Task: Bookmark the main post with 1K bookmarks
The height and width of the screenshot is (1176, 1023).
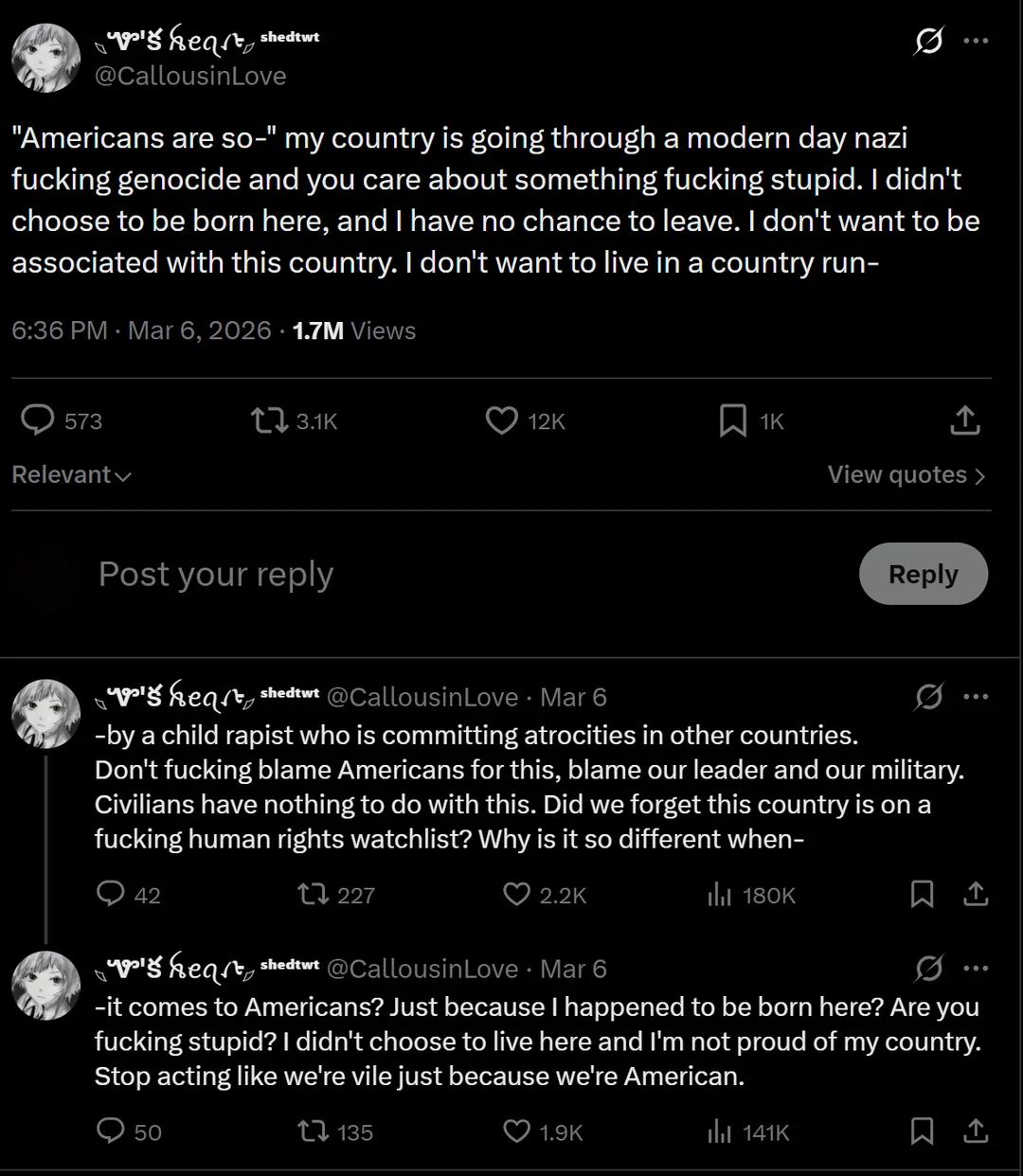Action: pyautogui.click(x=733, y=420)
